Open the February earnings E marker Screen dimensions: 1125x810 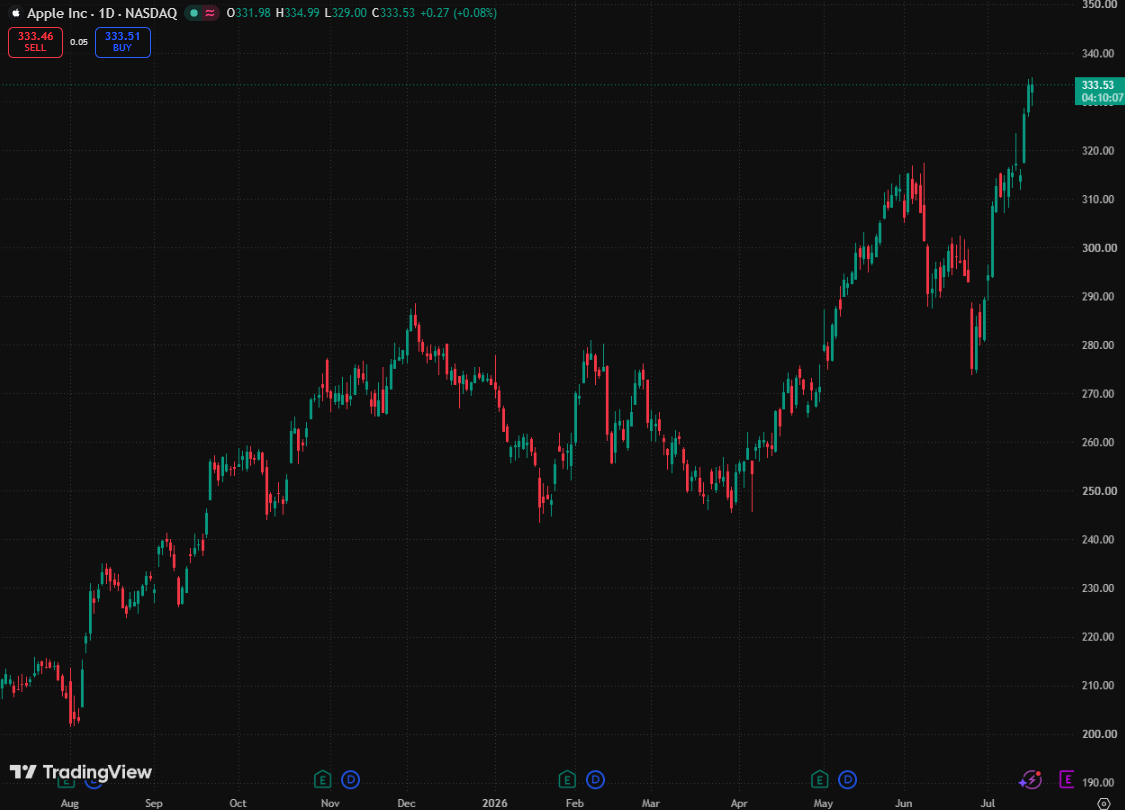567,779
